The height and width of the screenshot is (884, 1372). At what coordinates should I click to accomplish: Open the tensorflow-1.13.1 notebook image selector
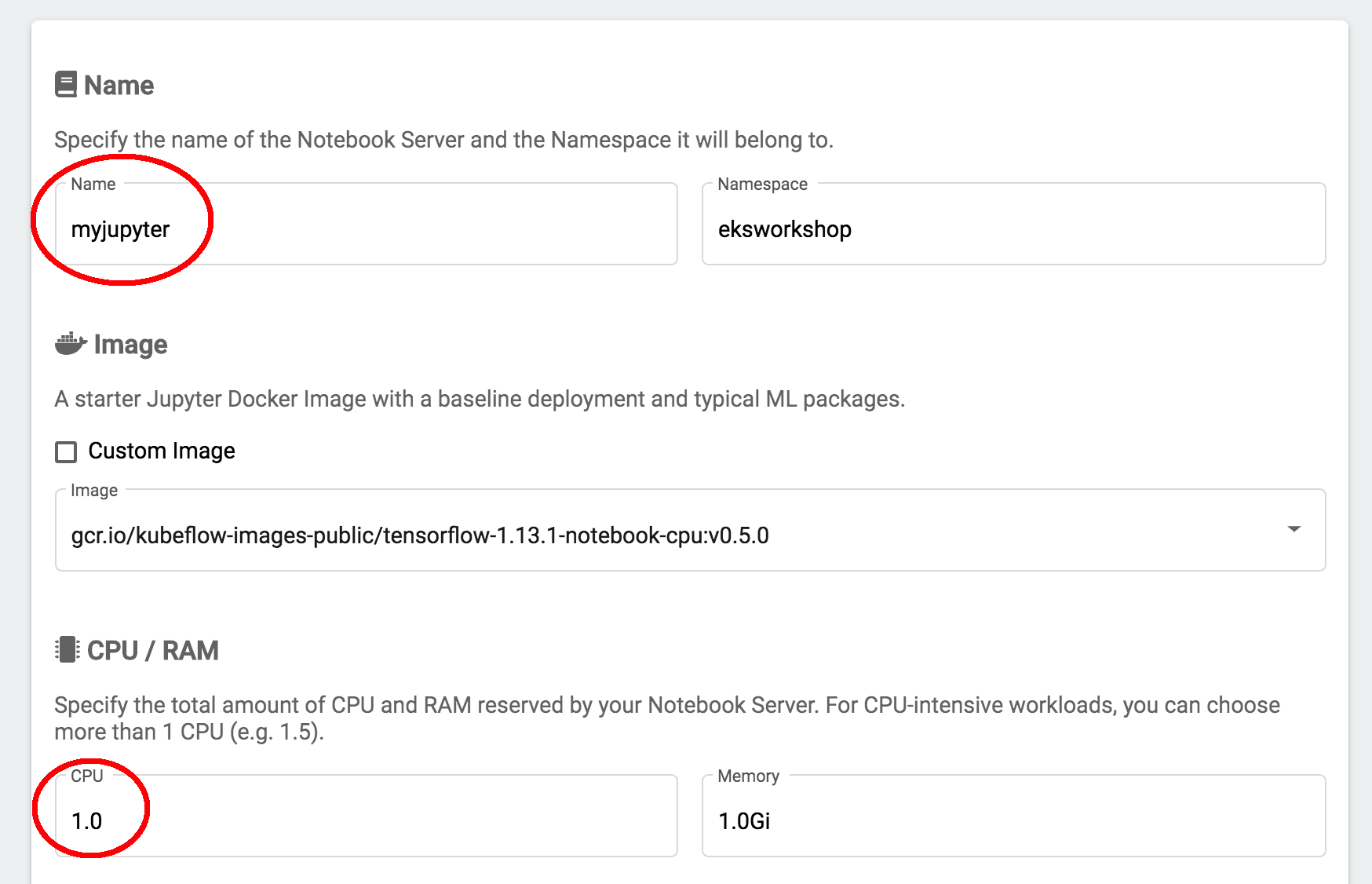click(x=690, y=531)
